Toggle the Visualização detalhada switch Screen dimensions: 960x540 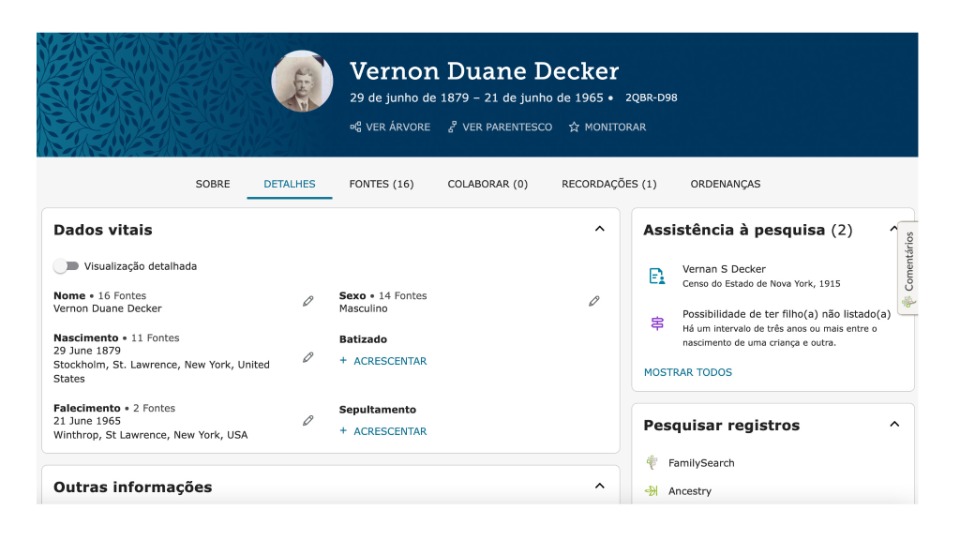coord(66,266)
